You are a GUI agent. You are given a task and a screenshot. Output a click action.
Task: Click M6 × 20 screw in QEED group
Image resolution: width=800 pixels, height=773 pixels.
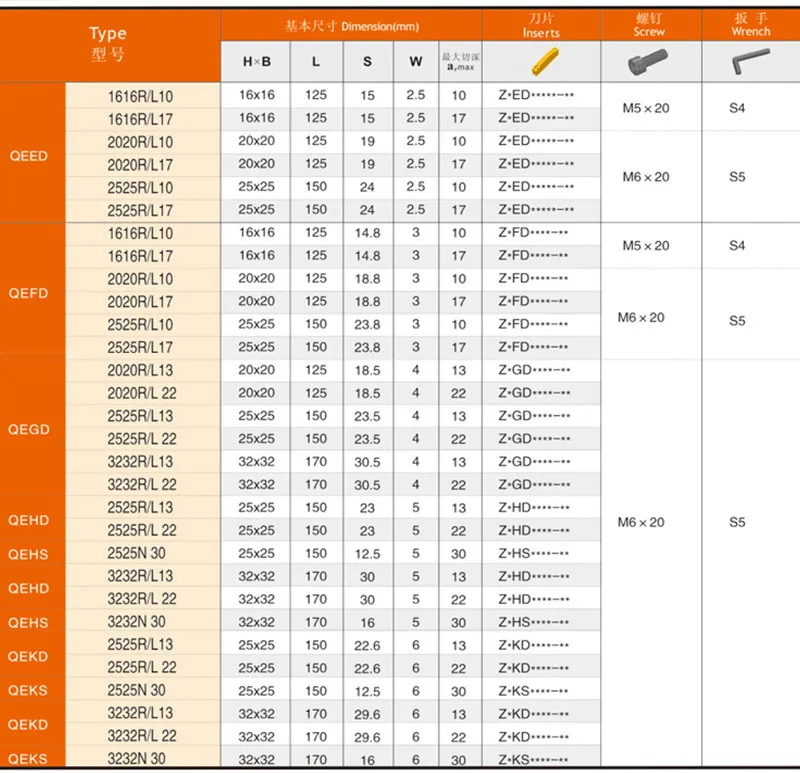[646, 177]
